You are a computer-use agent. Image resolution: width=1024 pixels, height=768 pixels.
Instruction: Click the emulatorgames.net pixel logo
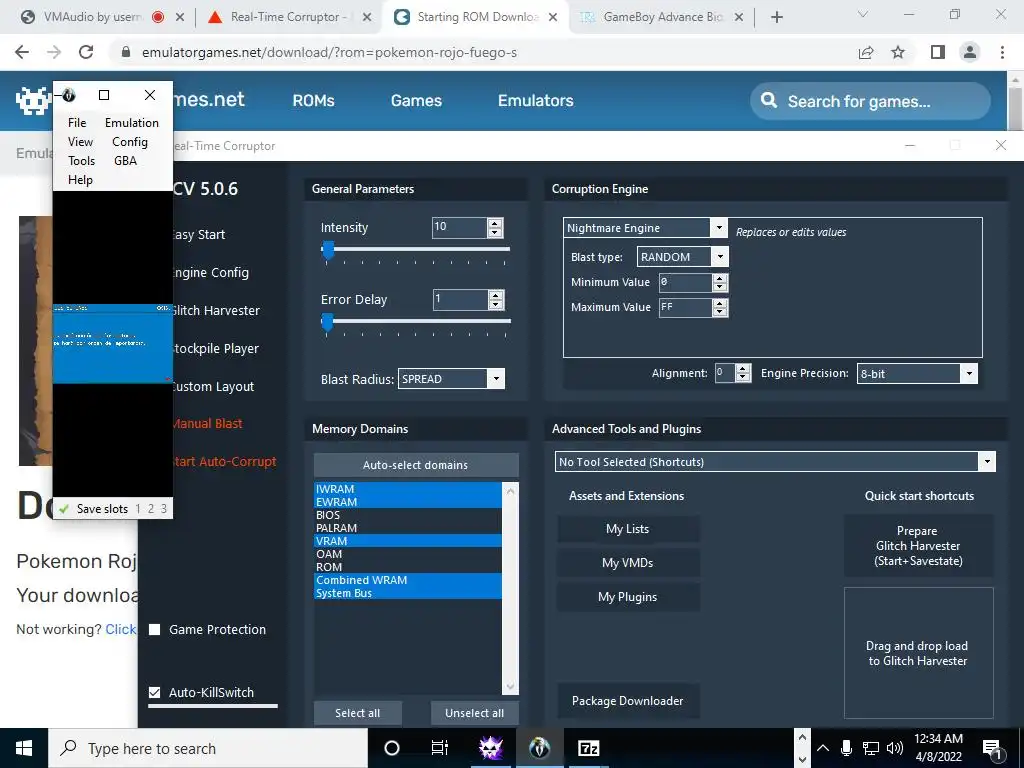pyautogui.click(x=33, y=101)
